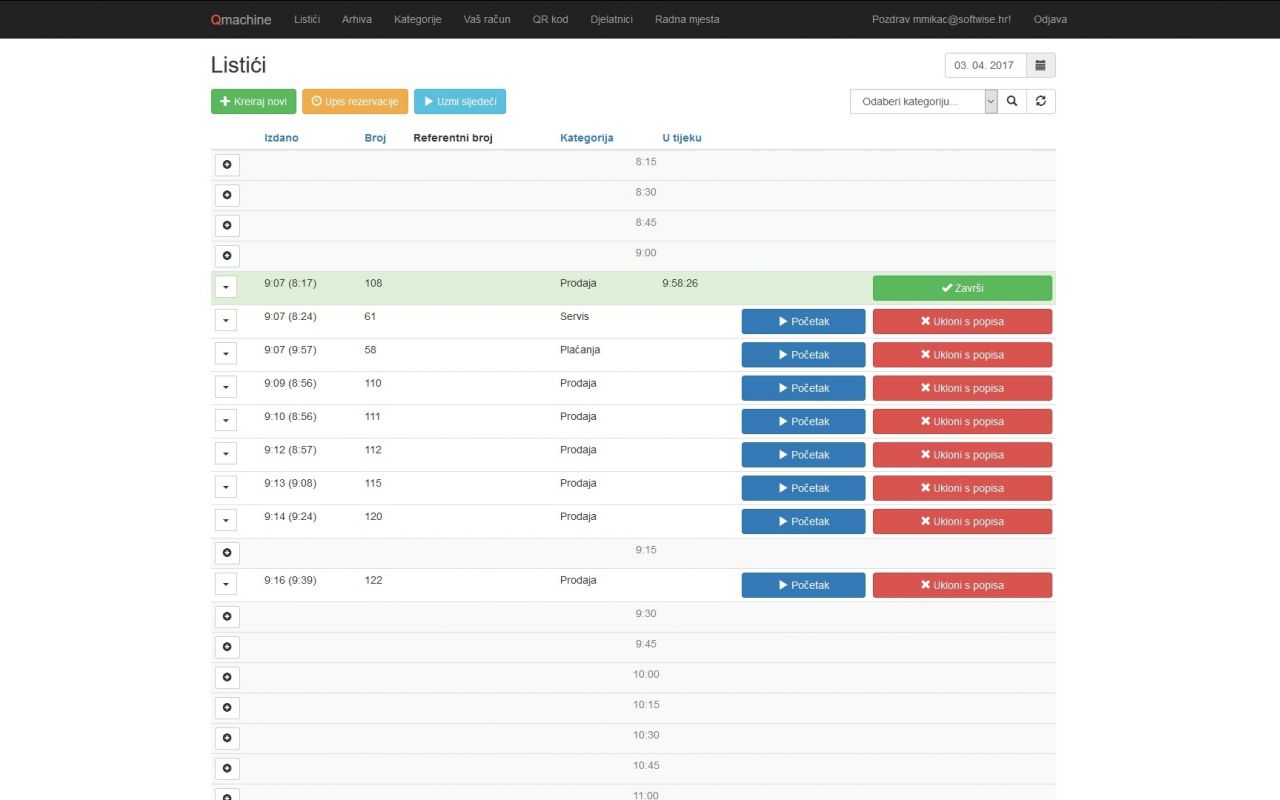Click Početak for ticket 112
This screenshot has width=1280, height=800.
803,455
